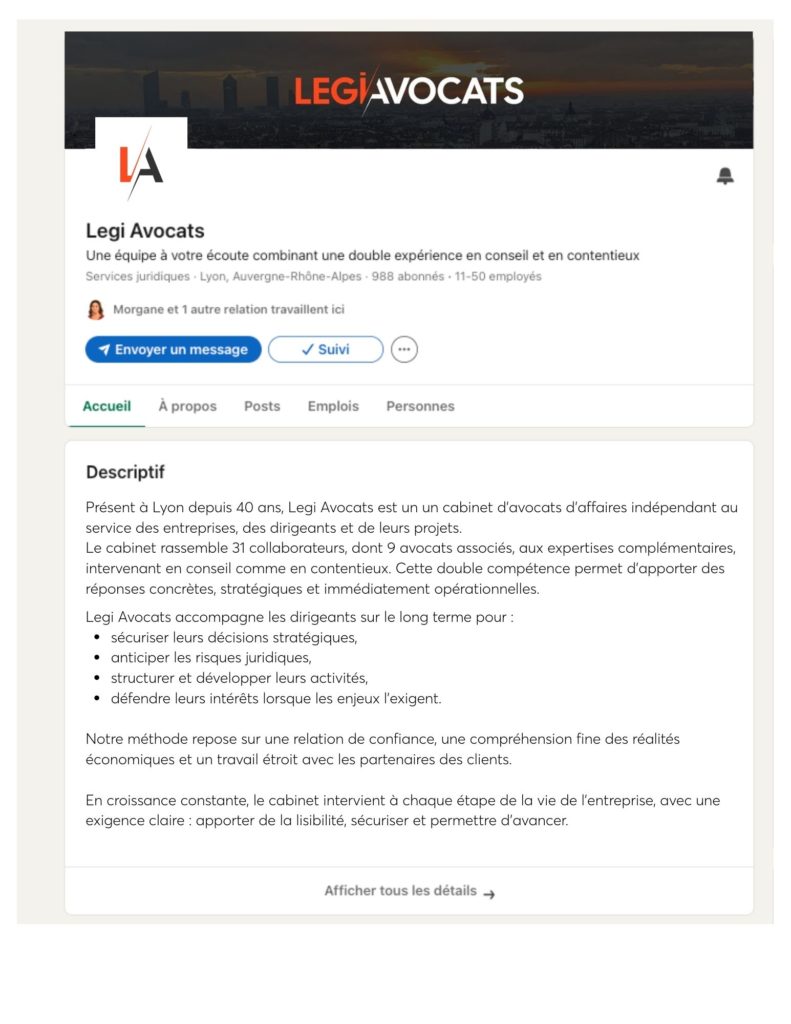
Task: Click the paper plane icon on message button
Action: pyautogui.click(x=104, y=350)
